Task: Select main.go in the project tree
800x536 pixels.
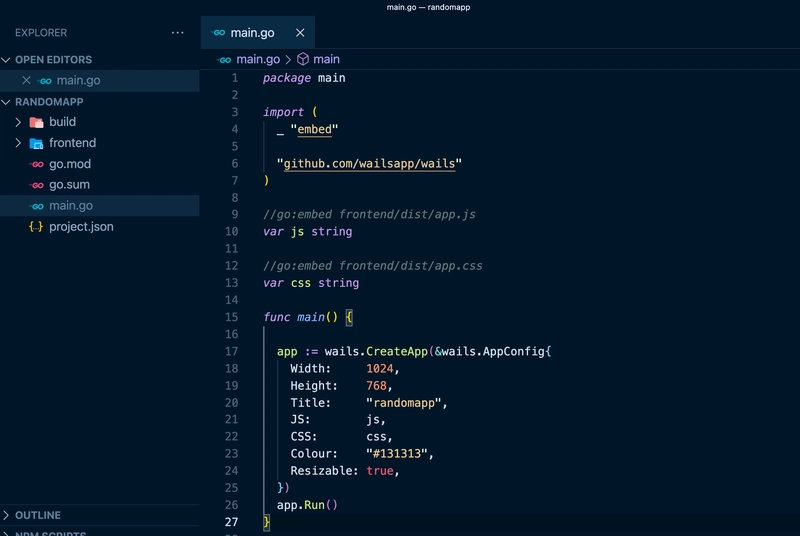Action: pyautogui.click(x=99, y=206)
